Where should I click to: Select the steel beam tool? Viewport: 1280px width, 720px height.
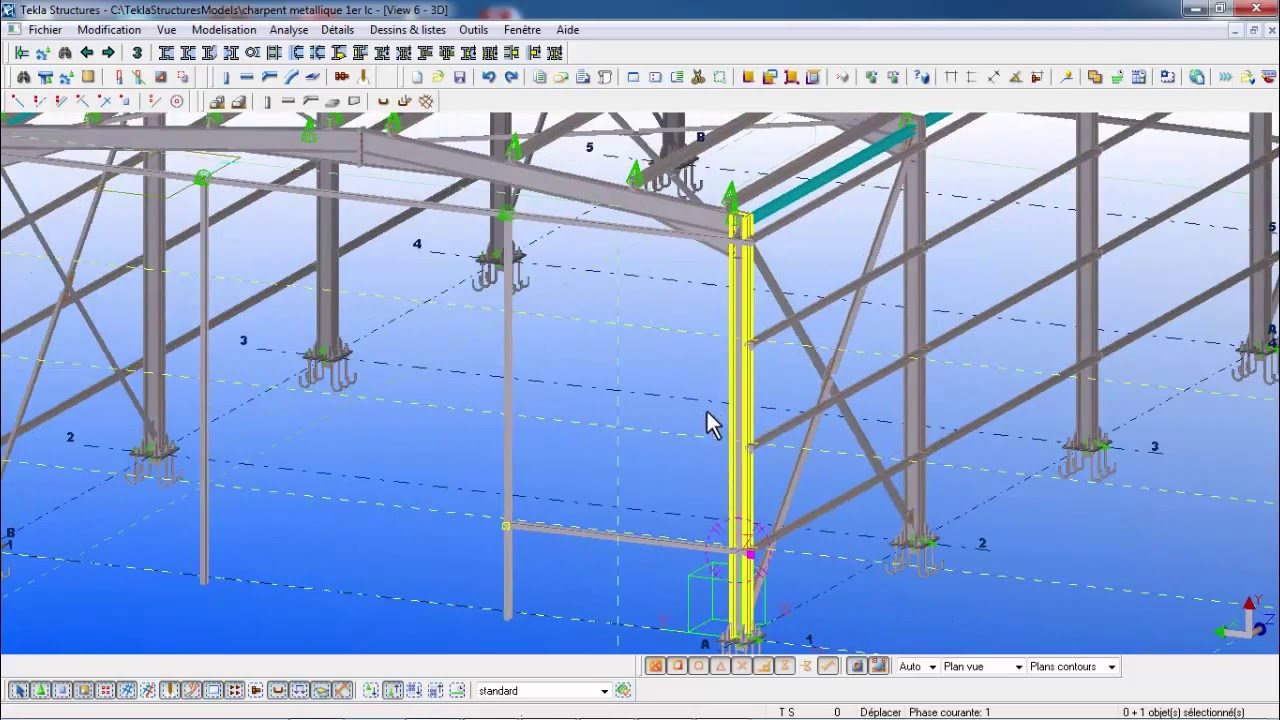[246, 77]
